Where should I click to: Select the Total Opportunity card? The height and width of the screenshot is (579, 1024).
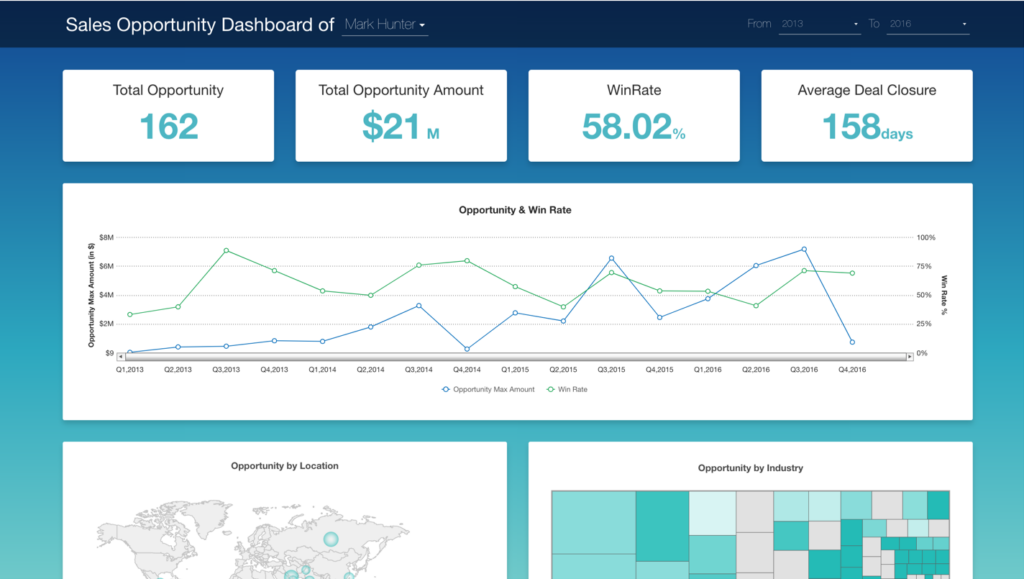(168, 116)
